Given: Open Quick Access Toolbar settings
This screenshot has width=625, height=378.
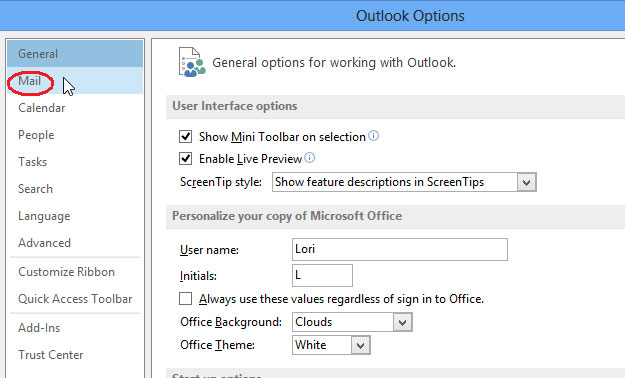Looking at the screenshot, I should [75, 299].
